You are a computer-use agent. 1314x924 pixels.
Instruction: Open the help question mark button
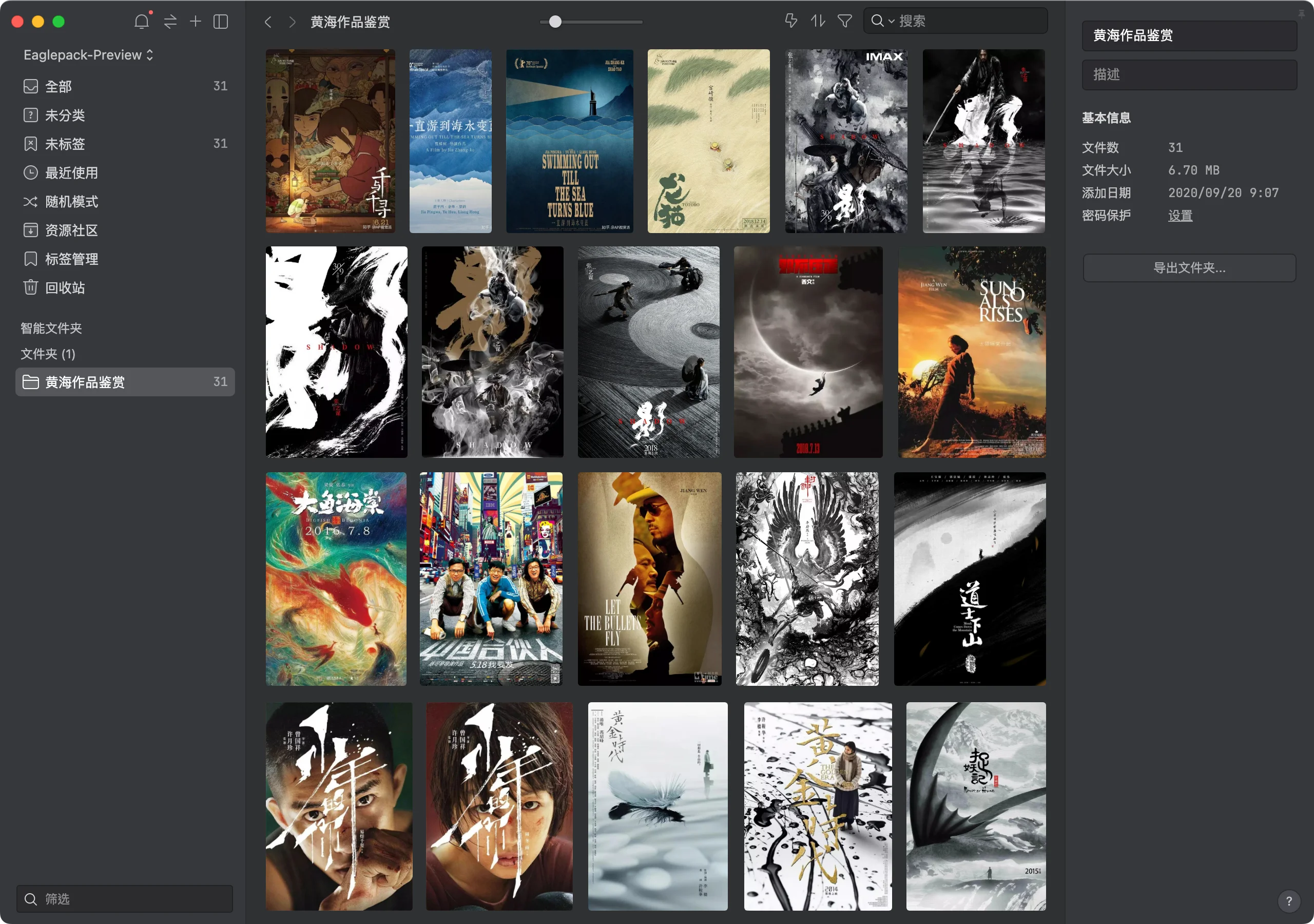click(x=1288, y=900)
